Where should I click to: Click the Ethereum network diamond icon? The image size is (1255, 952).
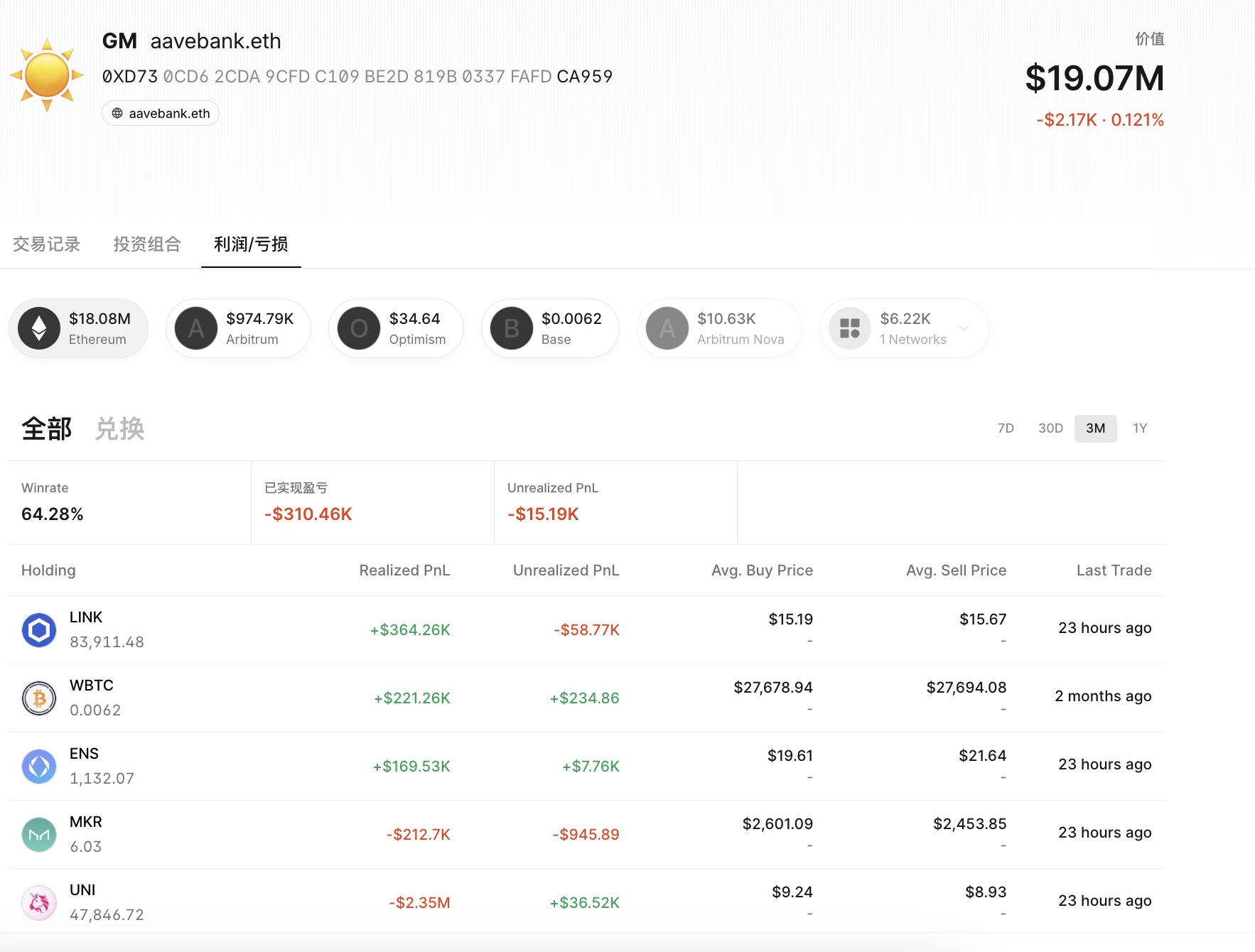point(39,328)
